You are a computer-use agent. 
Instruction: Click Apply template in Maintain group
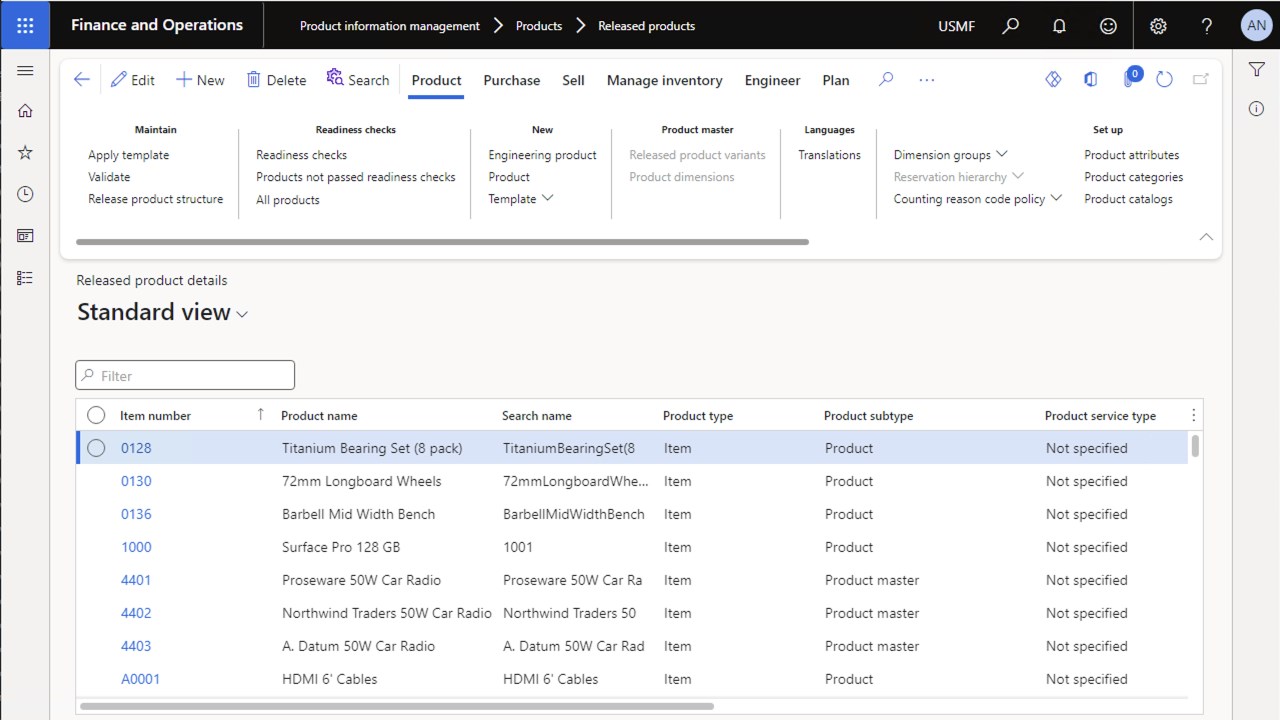(129, 155)
